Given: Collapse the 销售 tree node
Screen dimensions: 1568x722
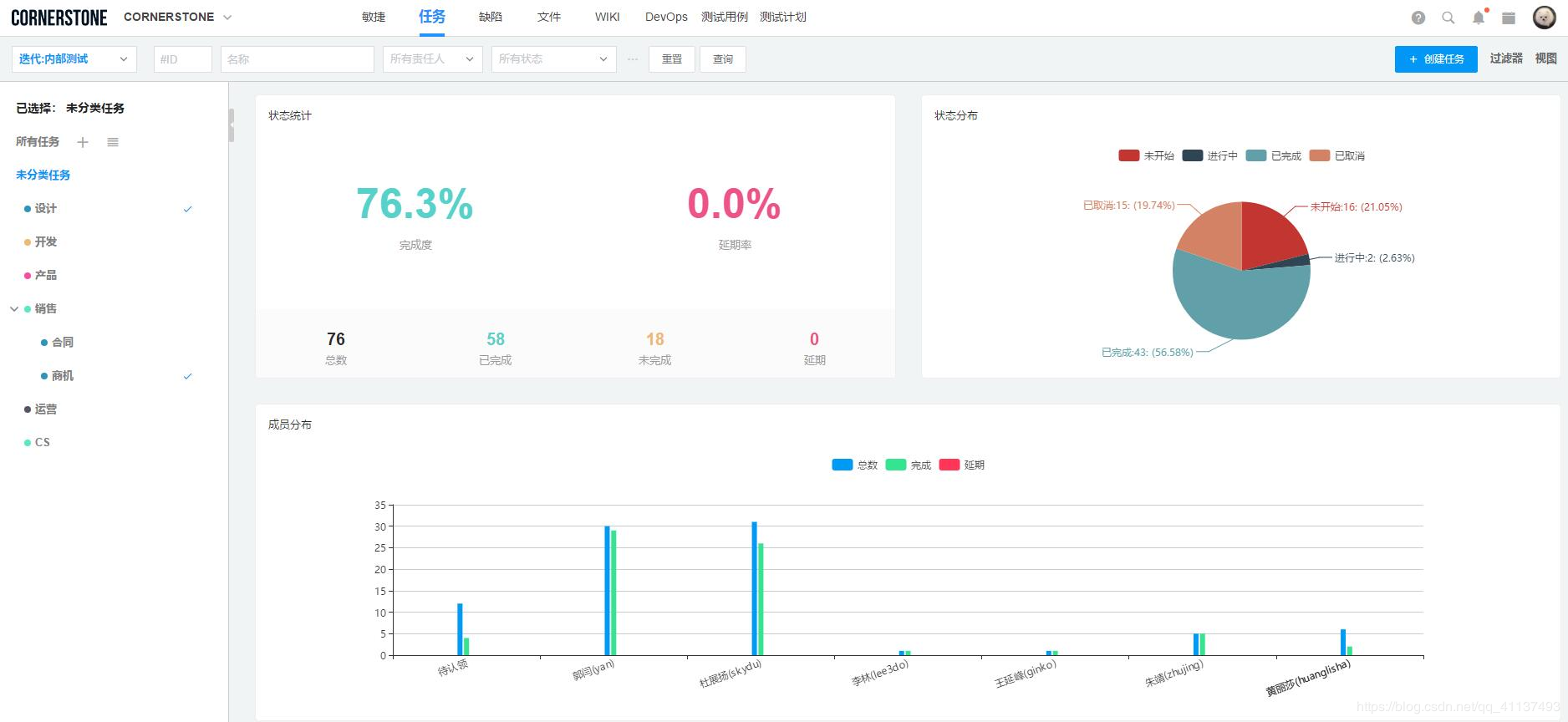Looking at the screenshot, I should pyautogui.click(x=14, y=309).
